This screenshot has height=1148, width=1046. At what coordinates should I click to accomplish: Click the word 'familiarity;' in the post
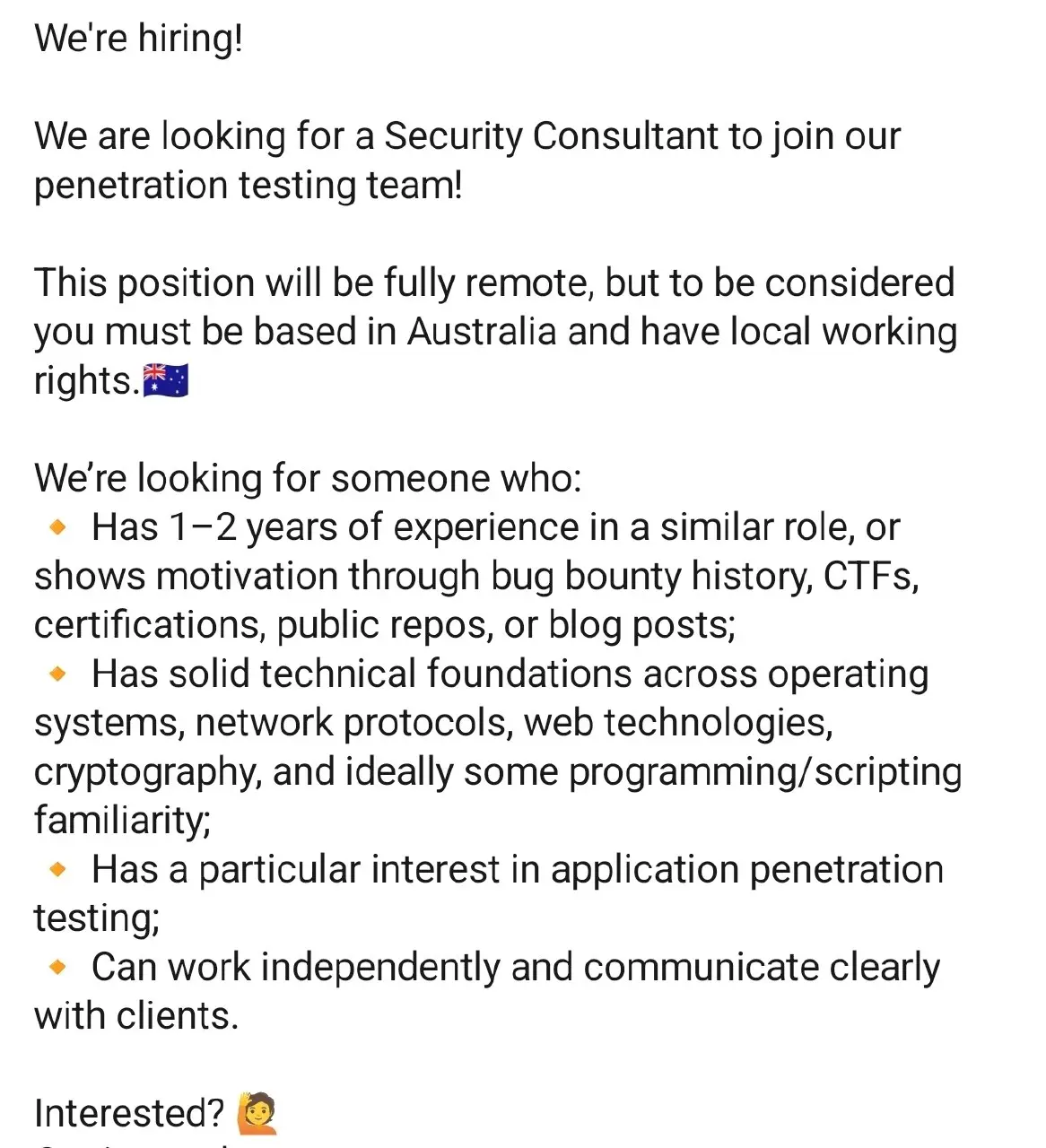point(123,821)
